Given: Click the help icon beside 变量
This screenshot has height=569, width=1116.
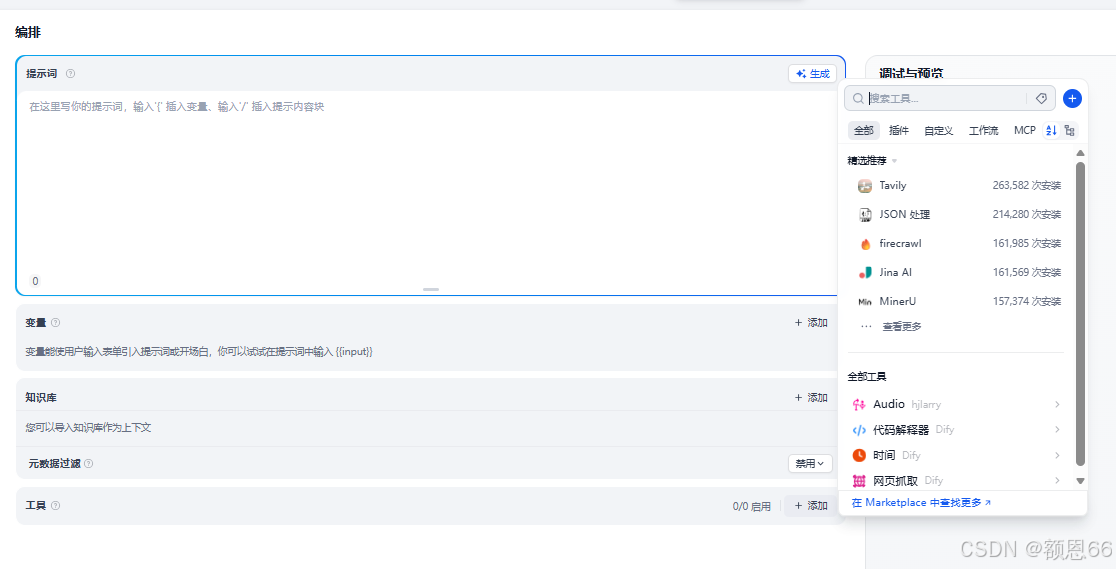Looking at the screenshot, I should click(56, 323).
